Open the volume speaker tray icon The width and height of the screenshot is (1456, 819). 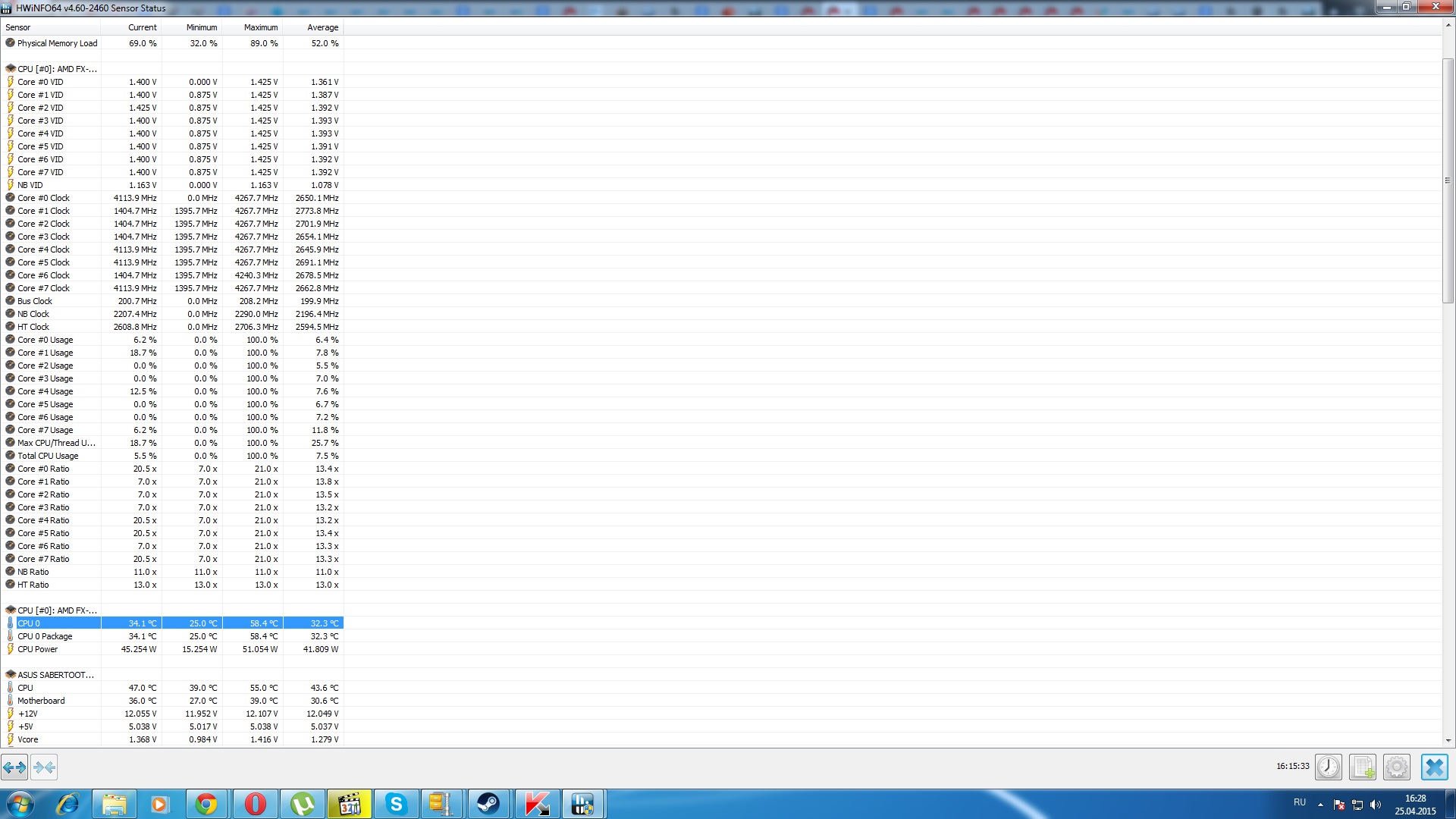click(1376, 805)
